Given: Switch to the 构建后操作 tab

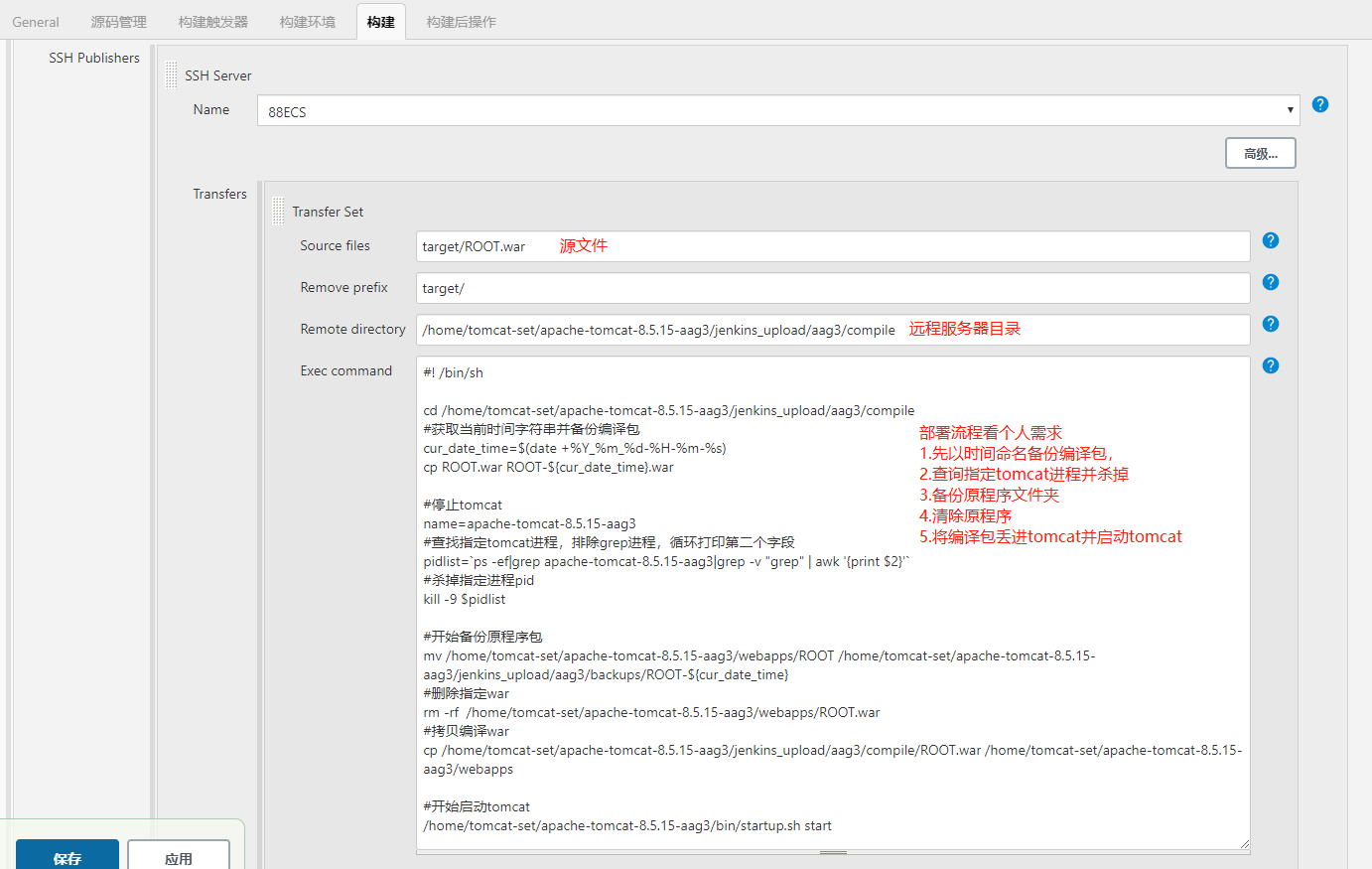Looking at the screenshot, I should (x=461, y=21).
